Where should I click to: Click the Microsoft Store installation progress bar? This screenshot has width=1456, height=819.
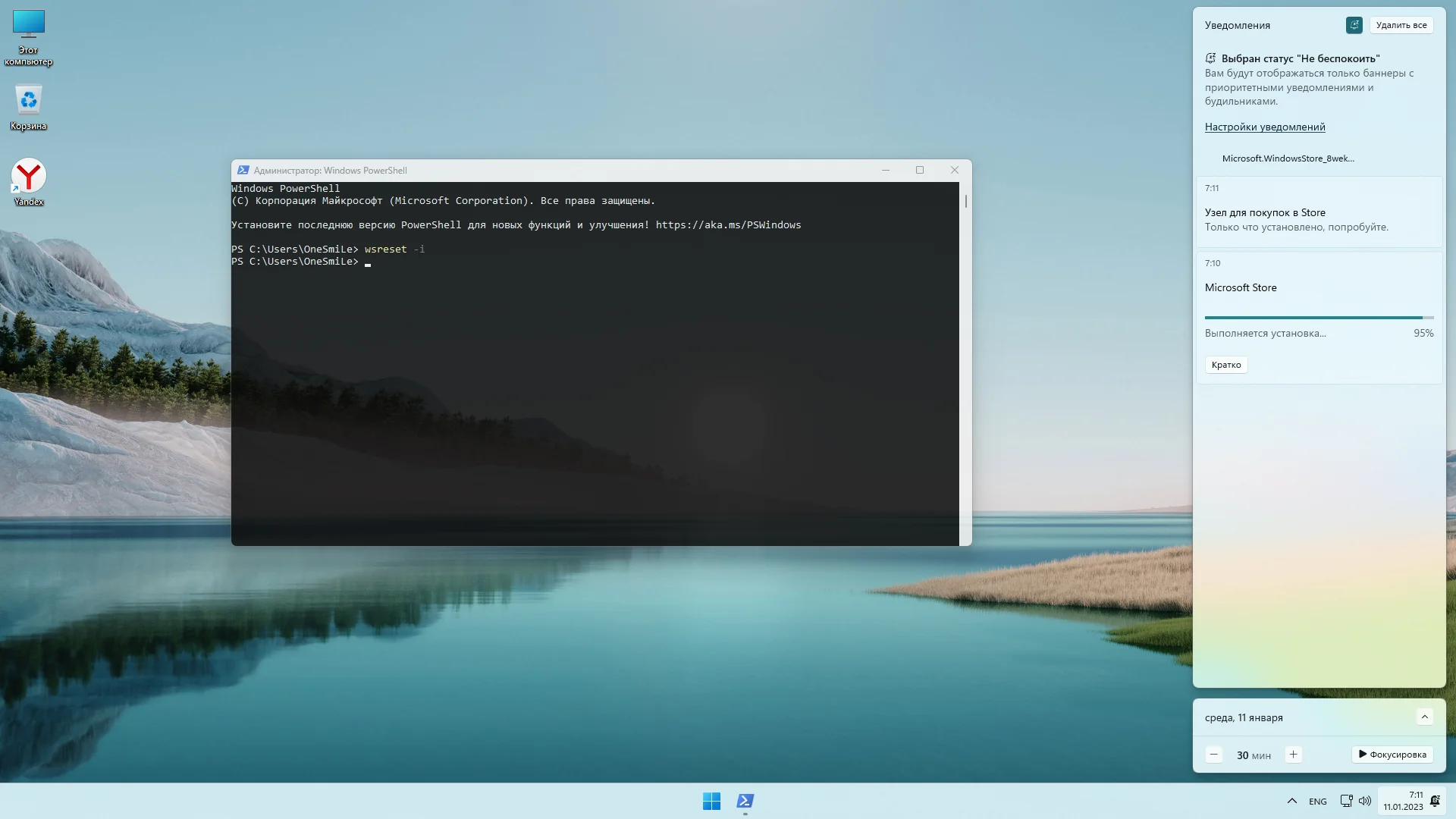(x=1319, y=318)
